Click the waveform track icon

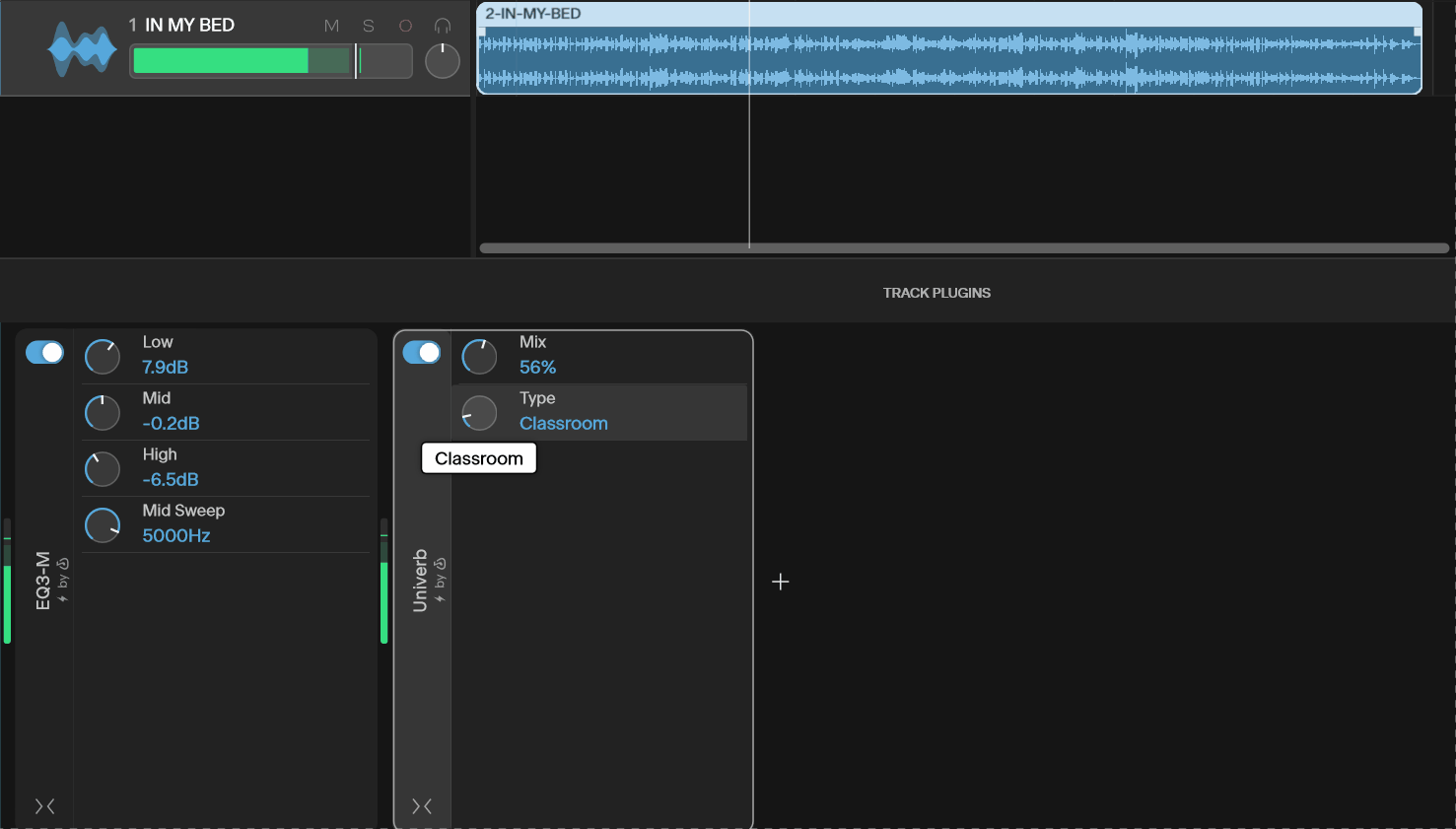click(x=82, y=49)
